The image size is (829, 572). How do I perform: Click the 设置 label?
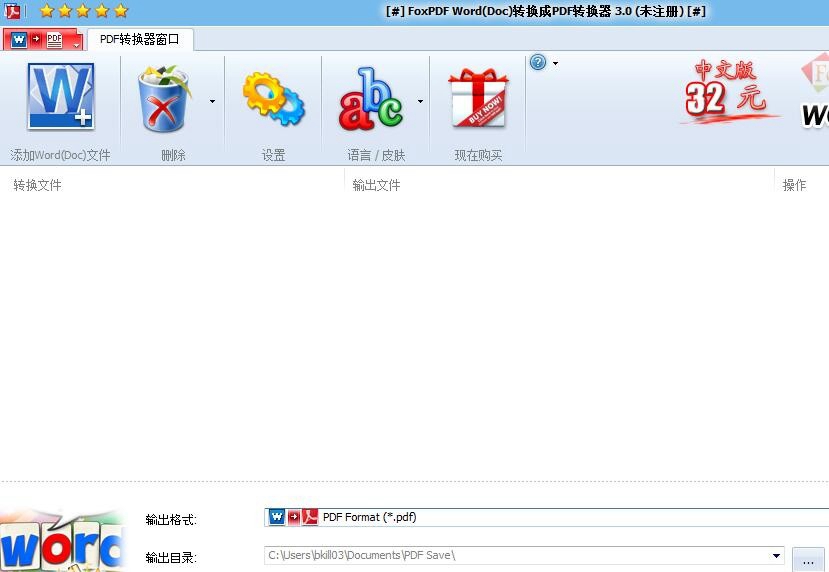coord(273,155)
